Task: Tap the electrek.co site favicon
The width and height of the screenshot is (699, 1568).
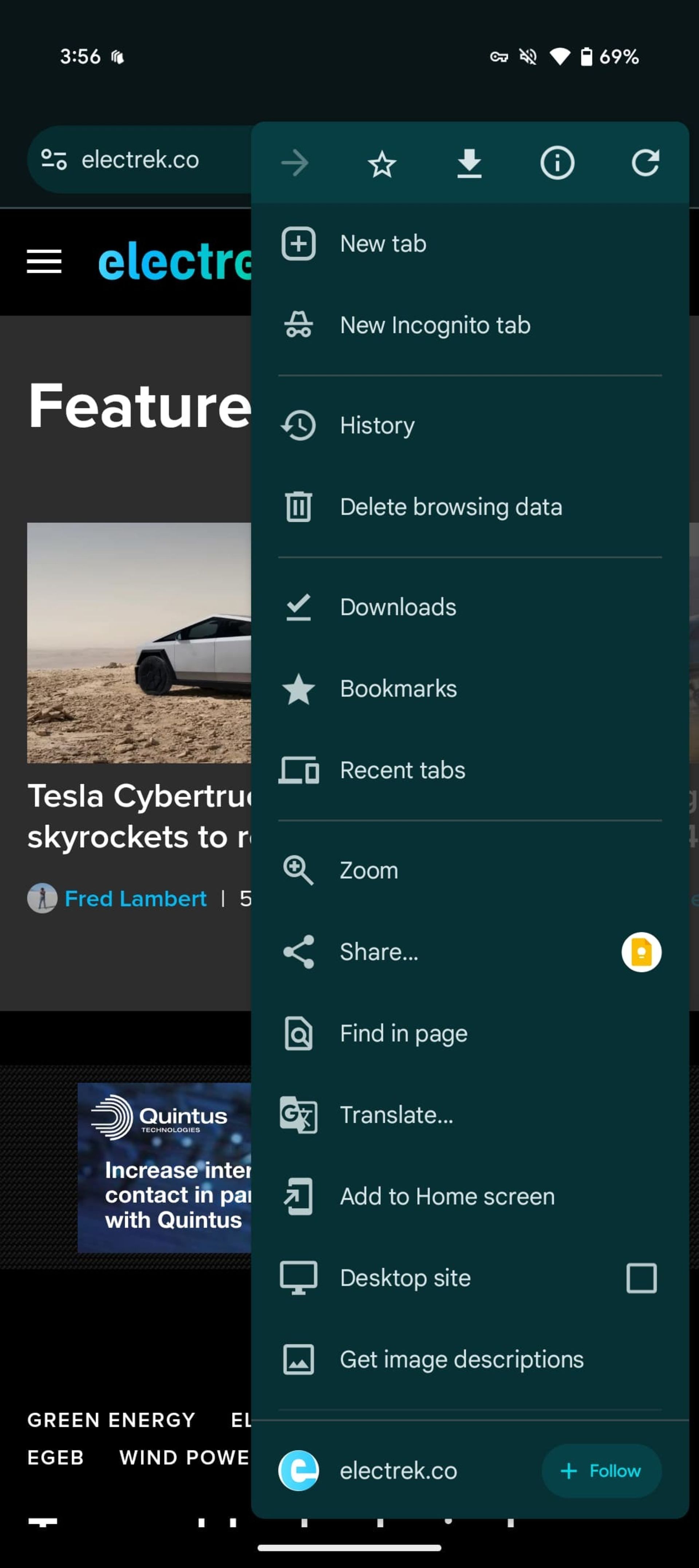Action: [x=299, y=1470]
